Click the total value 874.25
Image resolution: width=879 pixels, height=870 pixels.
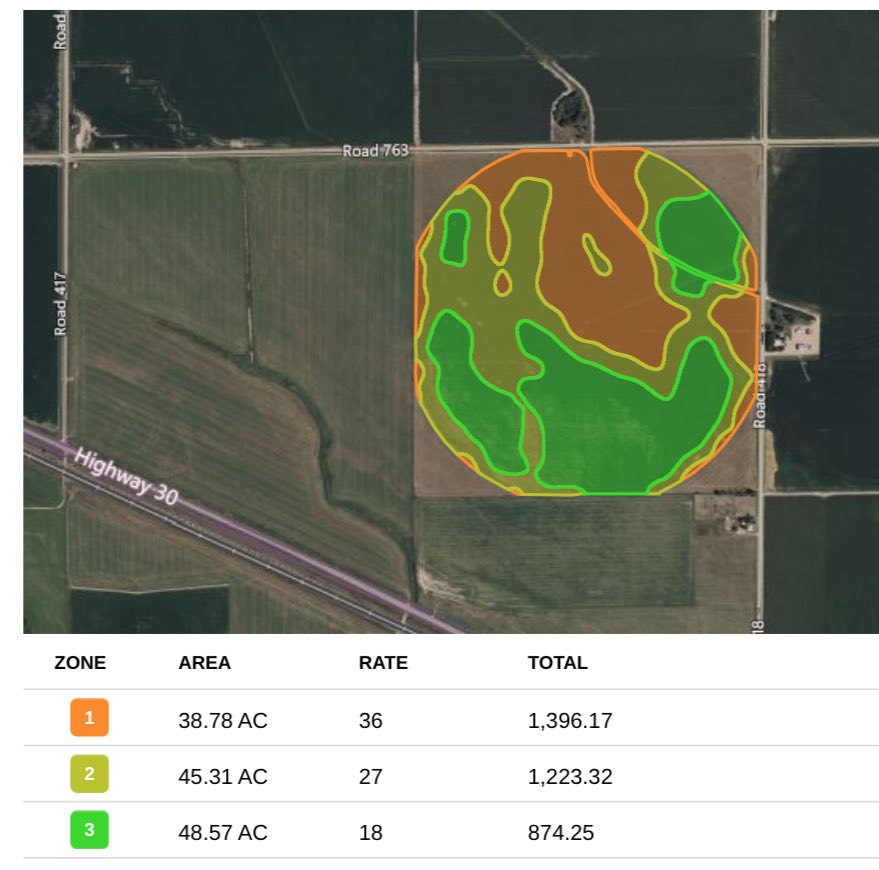pyautogui.click(x=561, y=832)
